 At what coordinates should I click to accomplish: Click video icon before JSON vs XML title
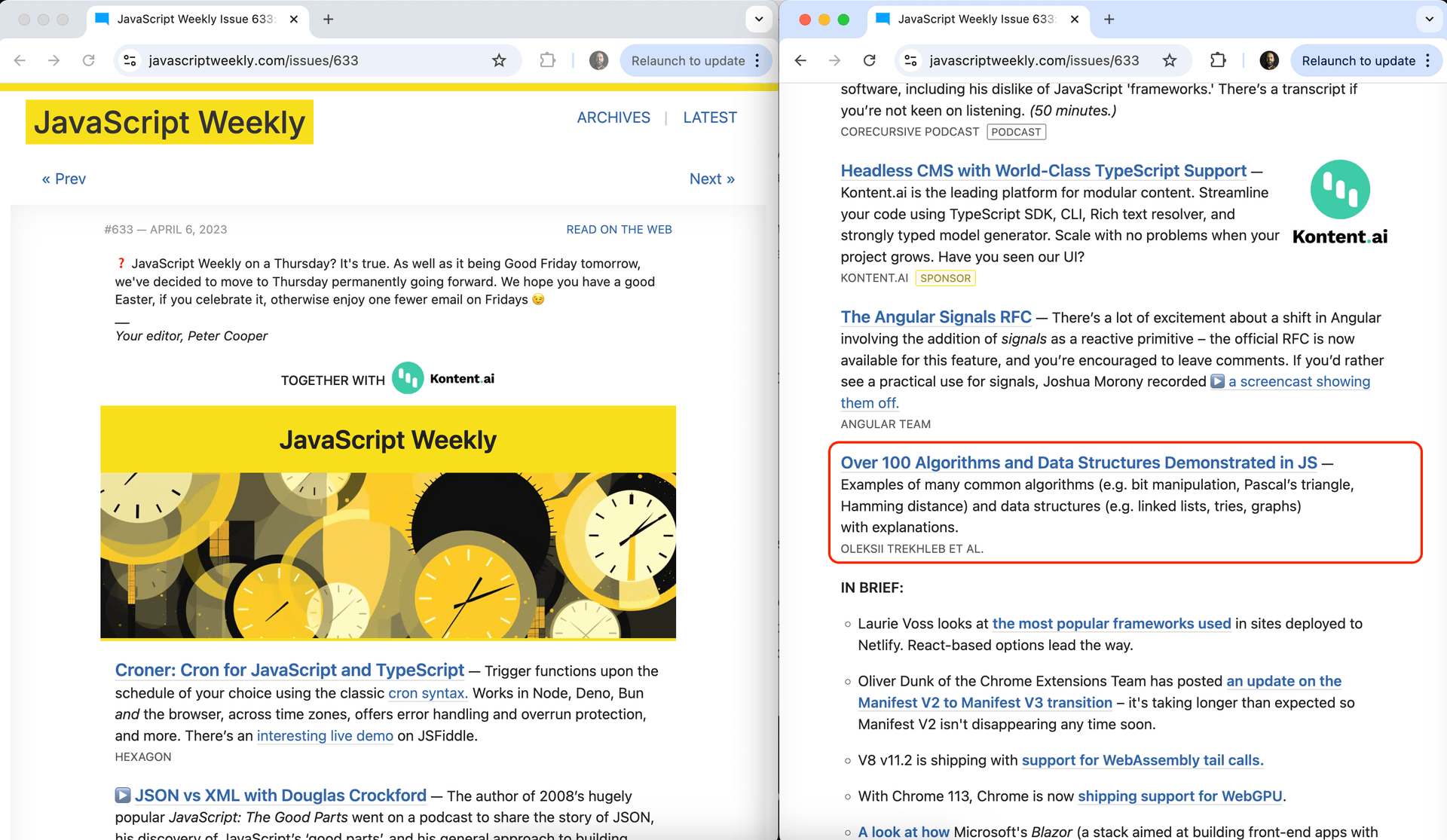point(123,795)
